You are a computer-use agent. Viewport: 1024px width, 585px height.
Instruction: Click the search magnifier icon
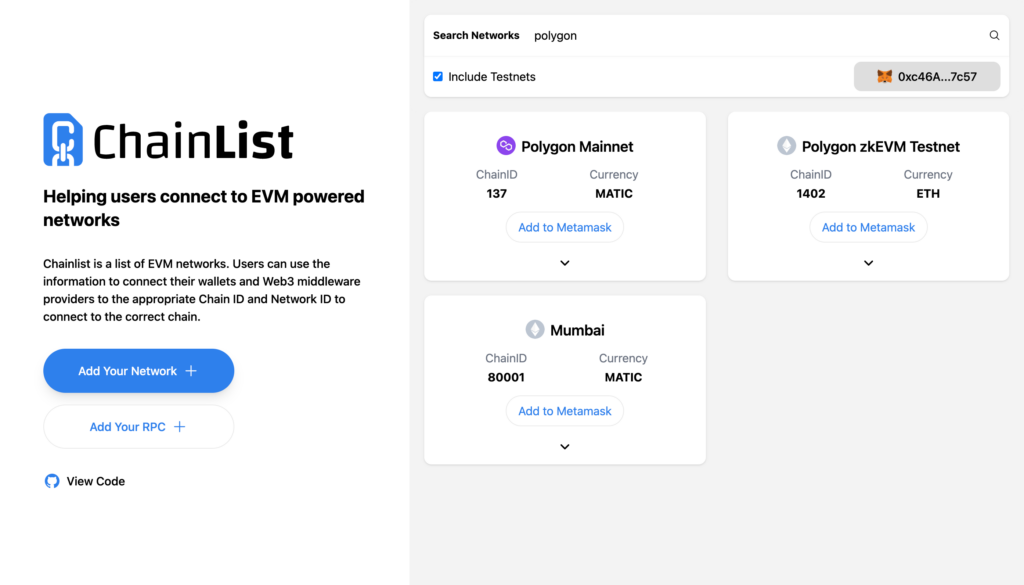coord(994,35)
